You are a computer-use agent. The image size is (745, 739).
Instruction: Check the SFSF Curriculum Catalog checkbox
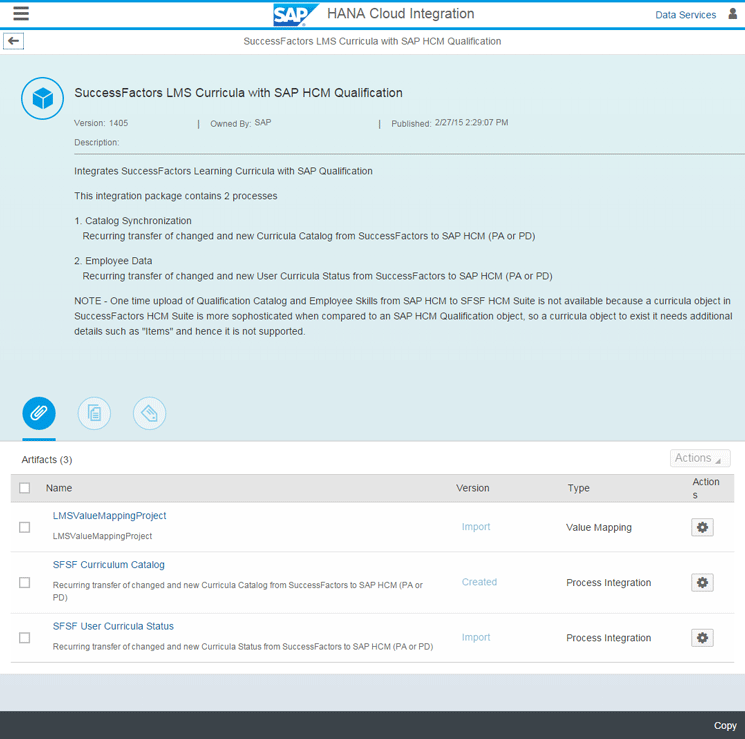pyautogui.click(x=25, y=582)
